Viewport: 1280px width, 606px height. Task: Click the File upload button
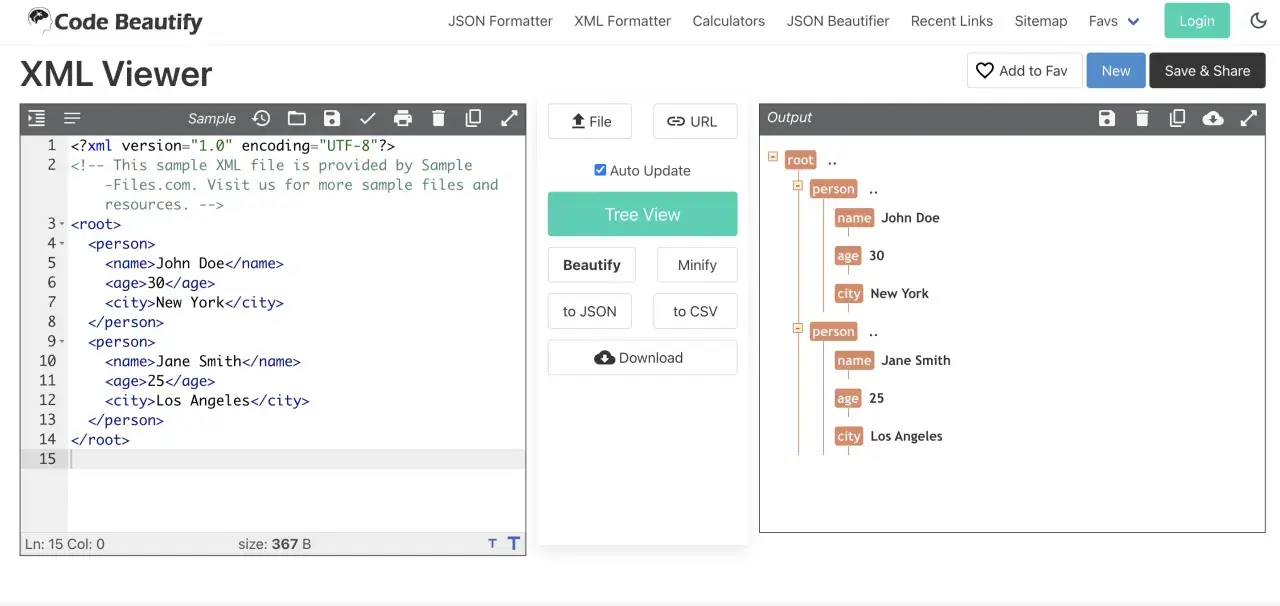[x=590, y=121]
